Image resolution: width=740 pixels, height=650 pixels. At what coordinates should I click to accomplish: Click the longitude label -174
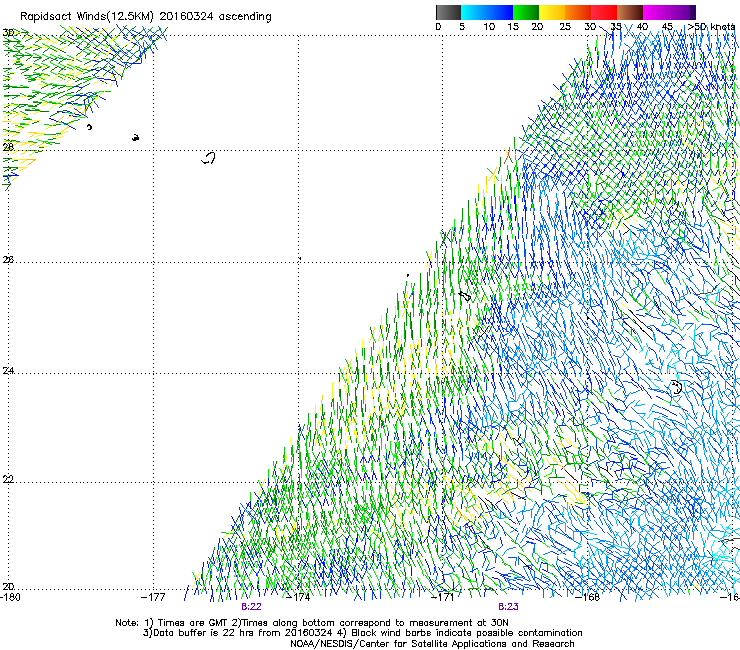coord(299,597)
